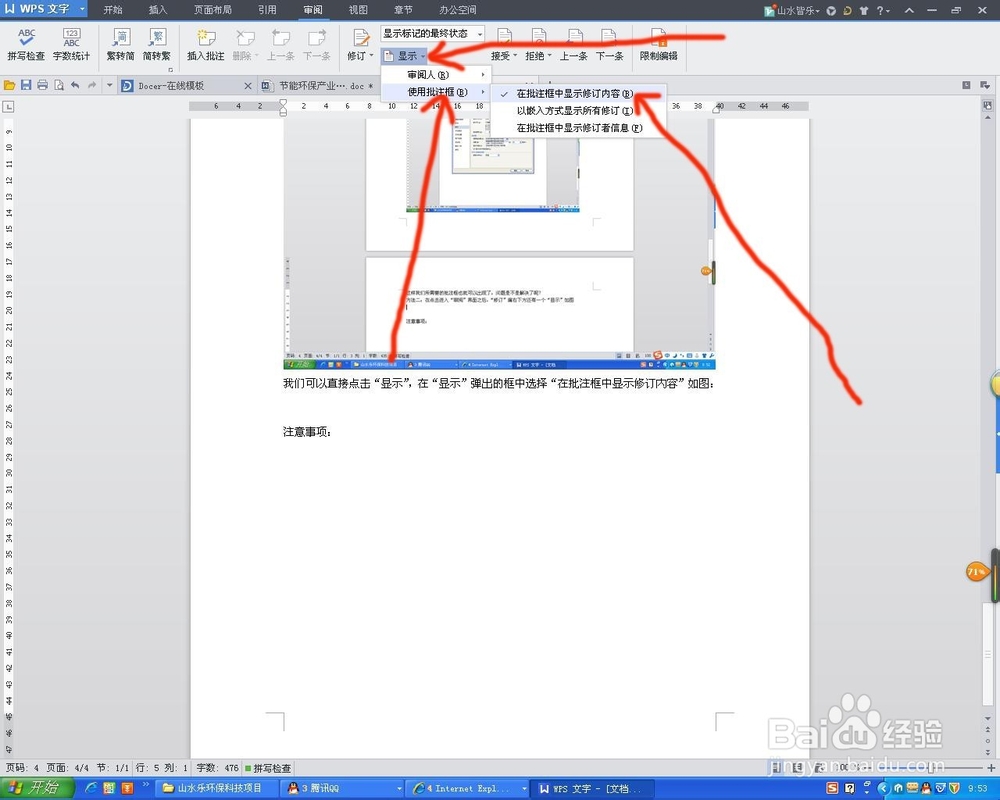Image resolution: width=1000 pixels, height=800 pixels.
Task: Click the vertical scrollbar up arrow
Action: click(987, 117)
